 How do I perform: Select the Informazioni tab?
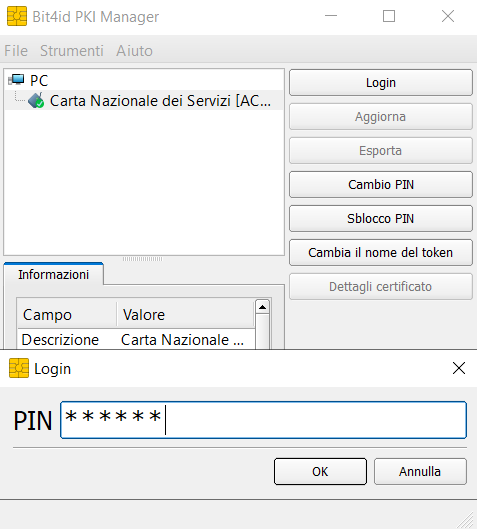pos(54,274)
